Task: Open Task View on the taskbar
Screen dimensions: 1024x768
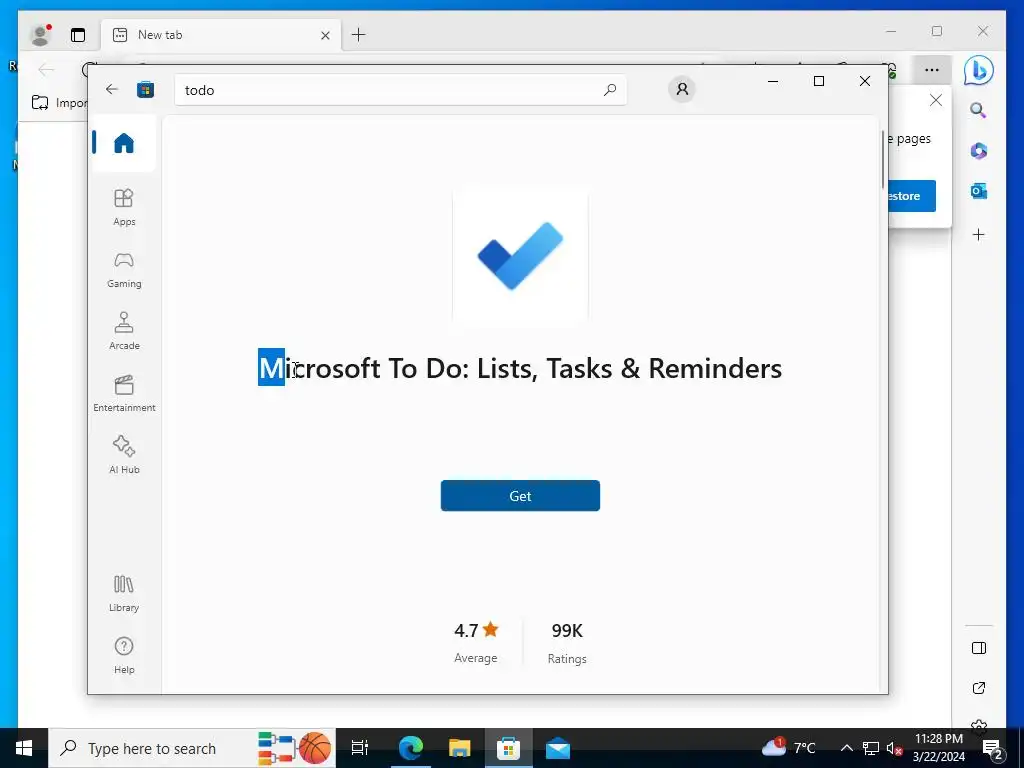Action: pyautogui.click(x=359, y=748)
